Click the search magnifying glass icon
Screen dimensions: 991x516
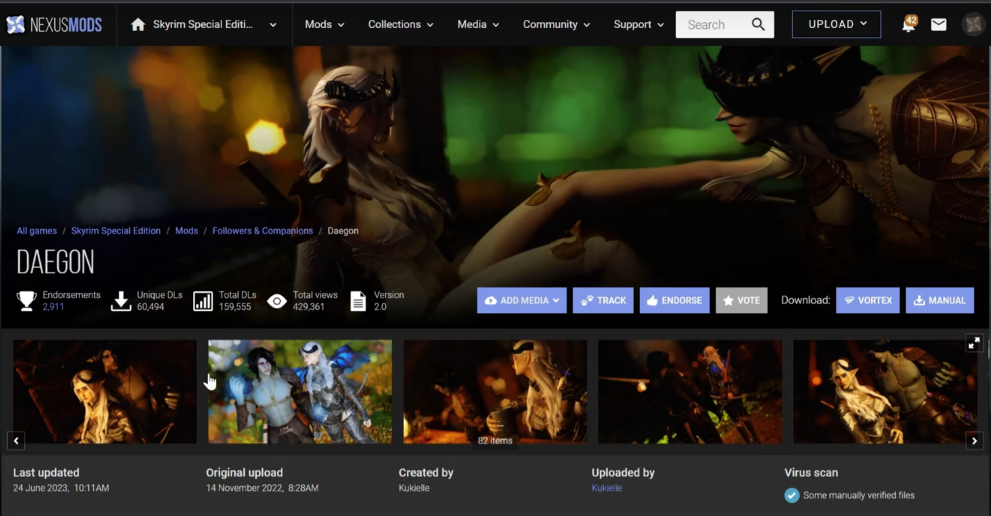click(x=758, y=24)
